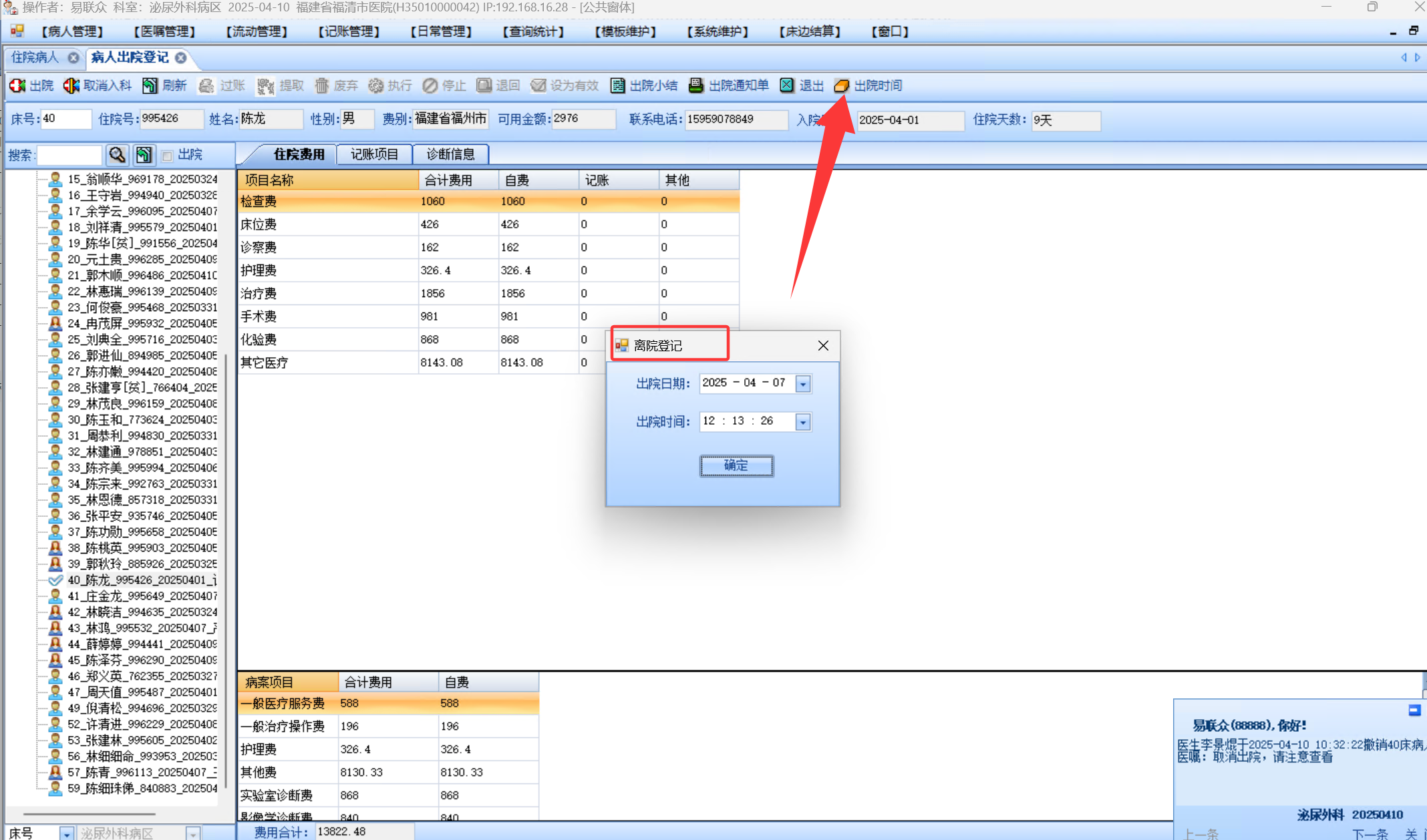Select patient 41_庄金龙 in tree
This screenshot has height=840, width=1427.
(x=142, y=596)
